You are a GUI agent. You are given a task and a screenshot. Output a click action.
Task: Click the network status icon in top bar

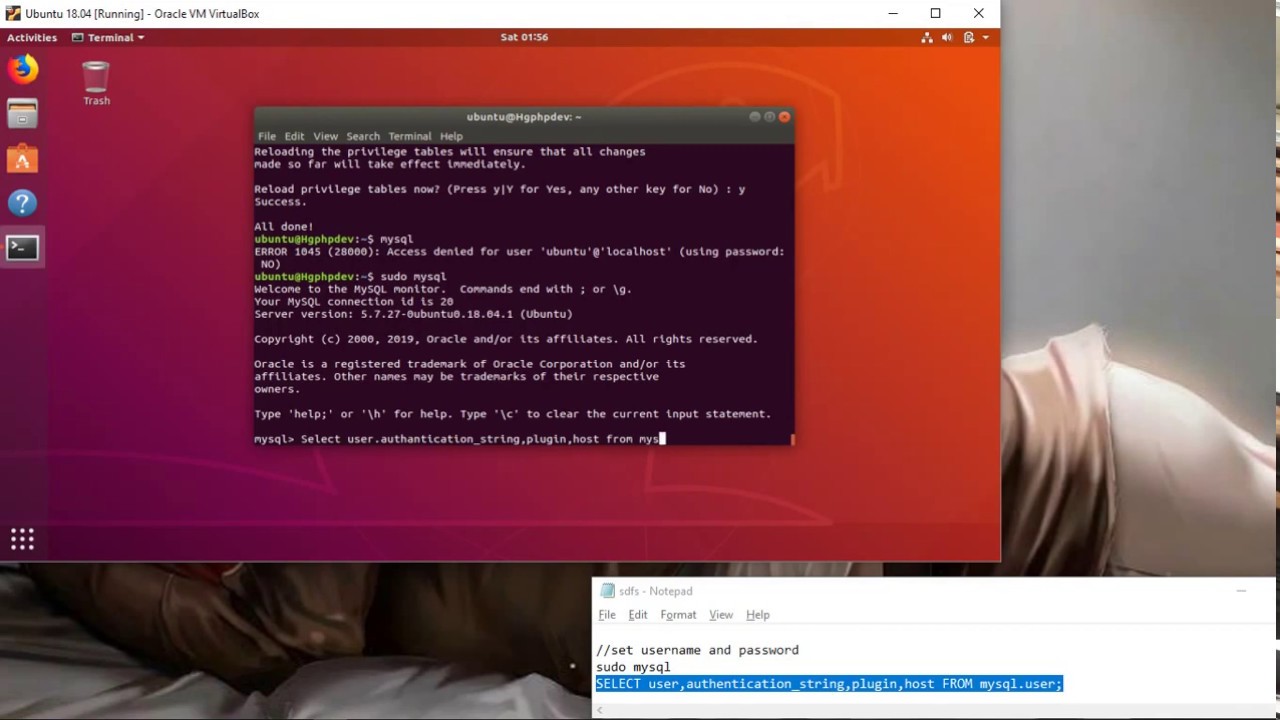click(926, 37)
